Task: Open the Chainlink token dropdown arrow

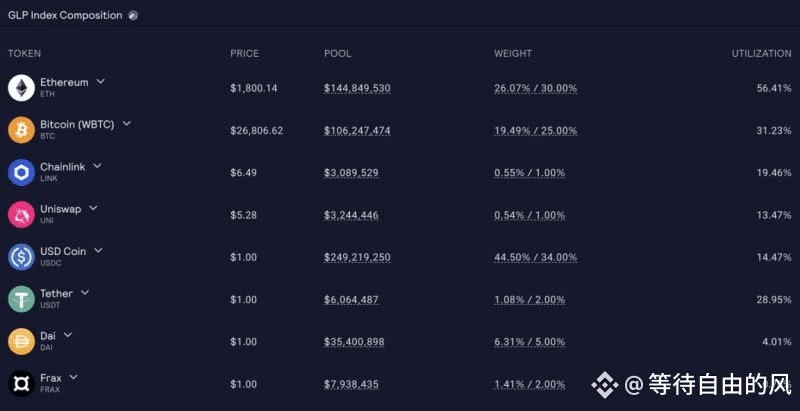Action: tap(97, 166)
